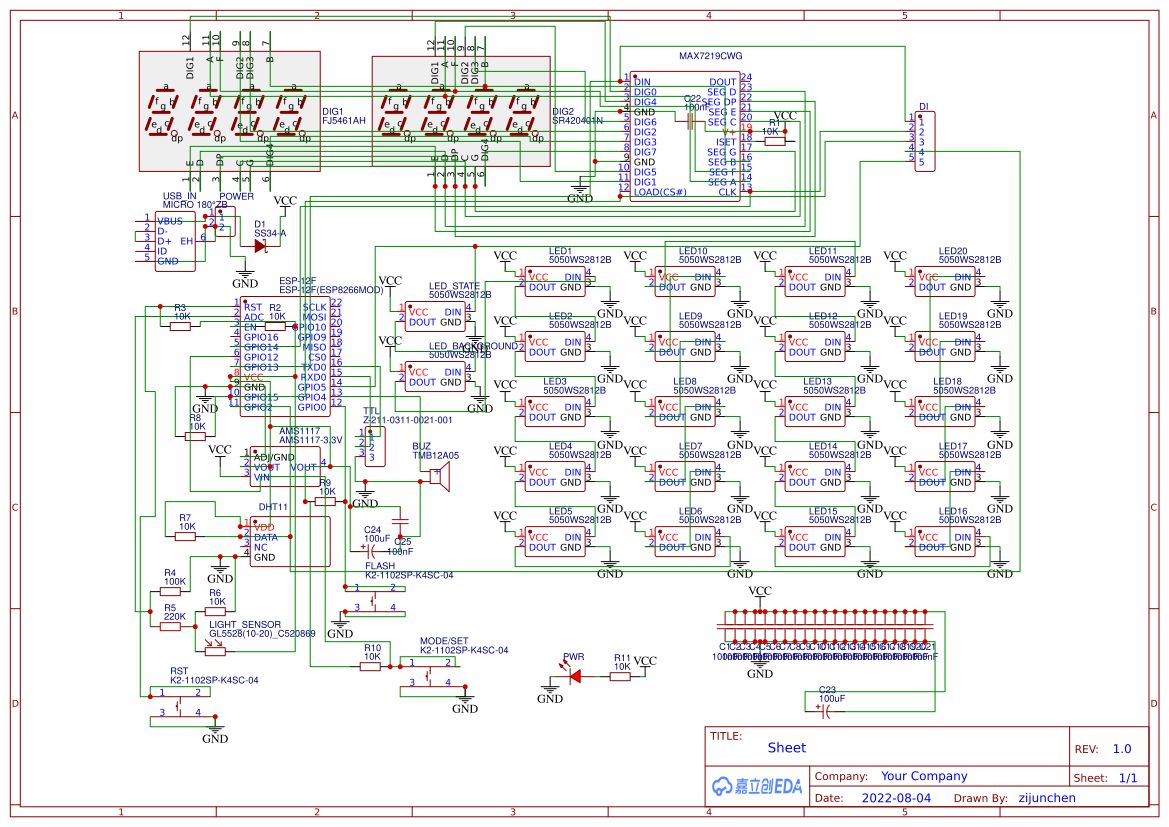Select the RST push-button switch symbol

180,707
